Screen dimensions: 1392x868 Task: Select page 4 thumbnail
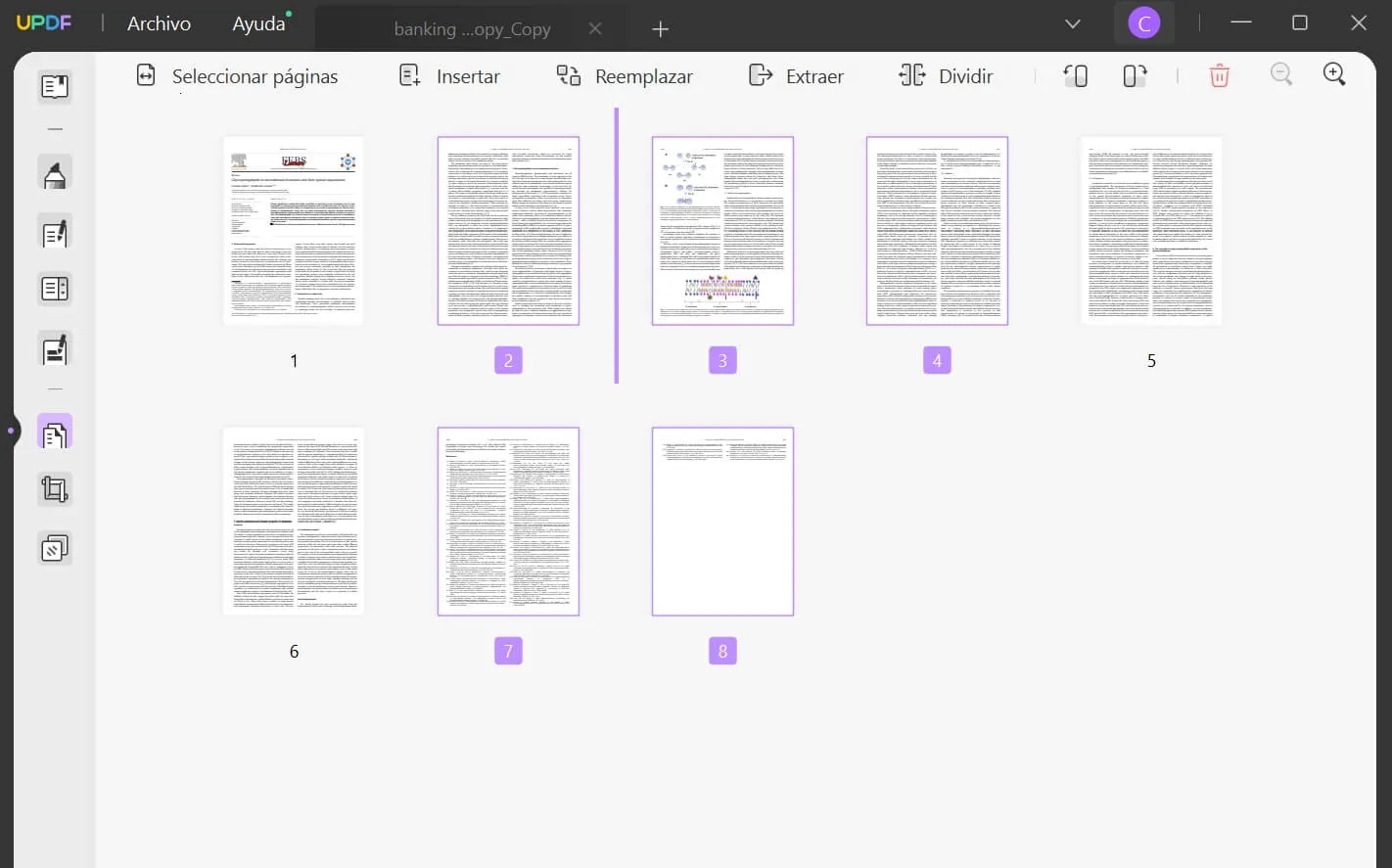pyautogui.click(x=937, y=231)
